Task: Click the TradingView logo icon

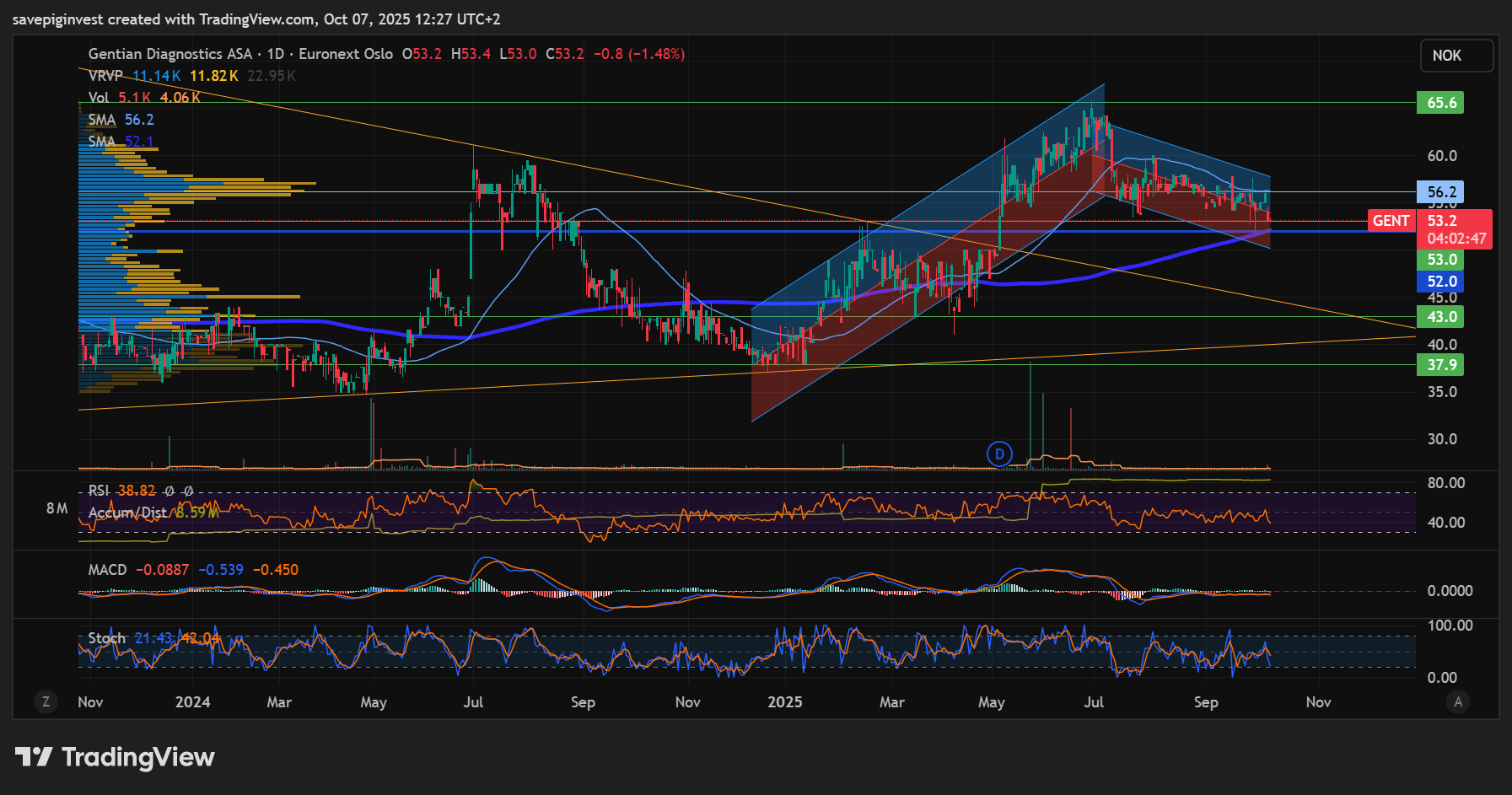Action: pyautogui.click(x=34, y=757)
